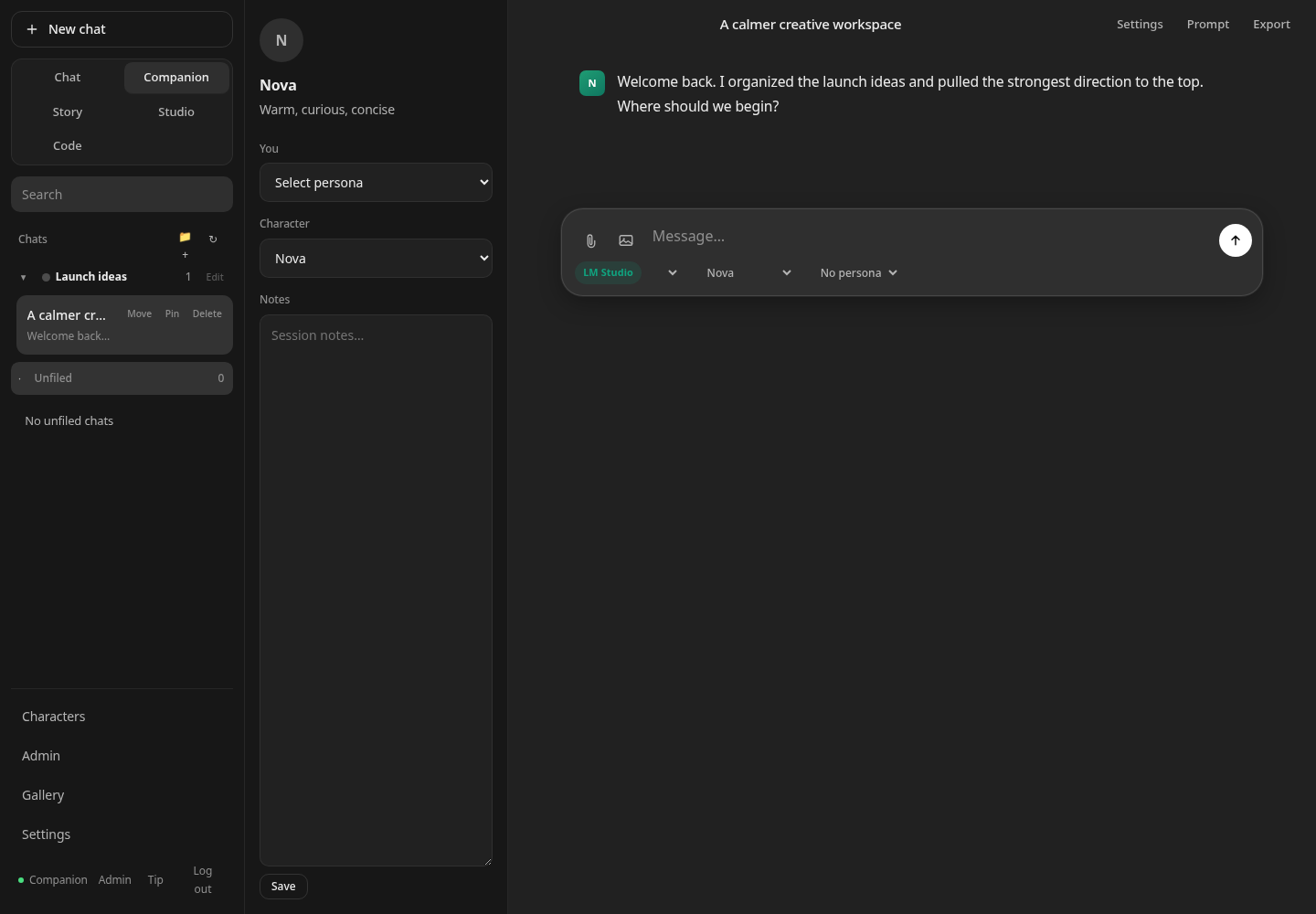The width and height of the screenshot is (1316, 914).
Task: Click Export in the top bar
Action: pos(1271,25)
